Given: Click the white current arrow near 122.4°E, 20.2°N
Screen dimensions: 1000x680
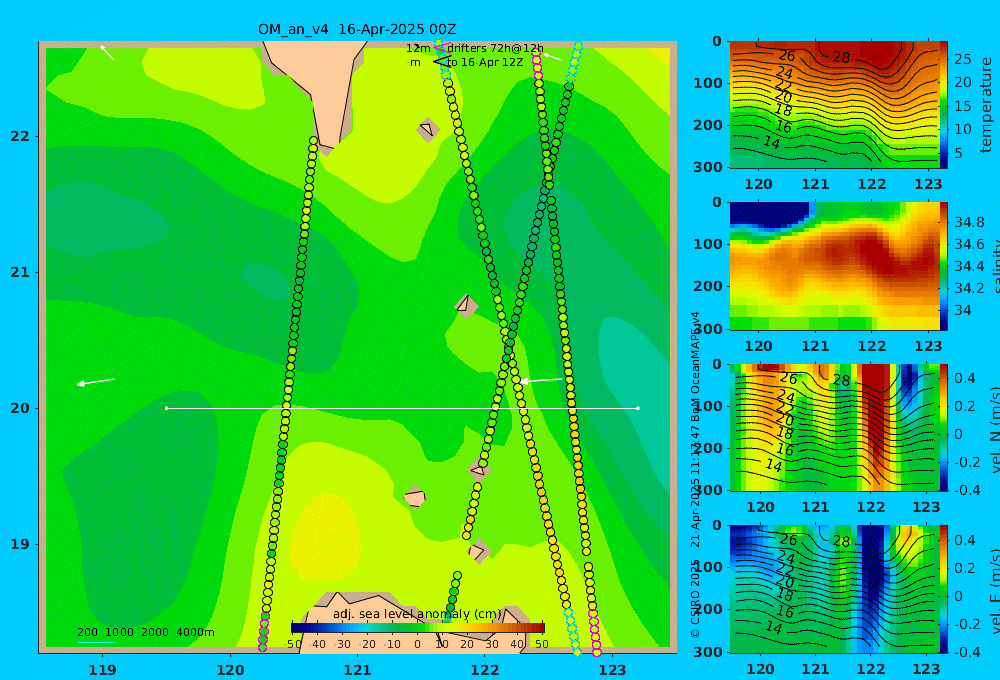Looking at the screenshot, I should click(542, 380).
